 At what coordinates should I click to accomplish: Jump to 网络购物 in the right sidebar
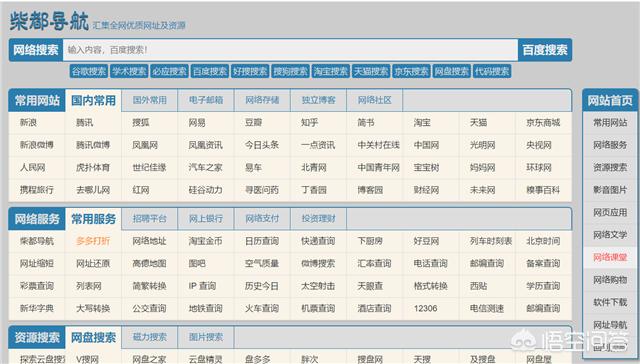click(x=610, y=280)
